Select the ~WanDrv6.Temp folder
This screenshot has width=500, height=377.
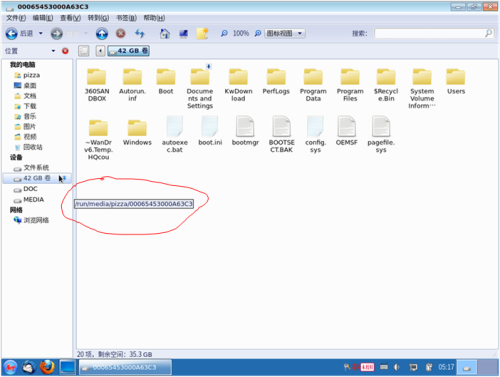click(98, 140)
